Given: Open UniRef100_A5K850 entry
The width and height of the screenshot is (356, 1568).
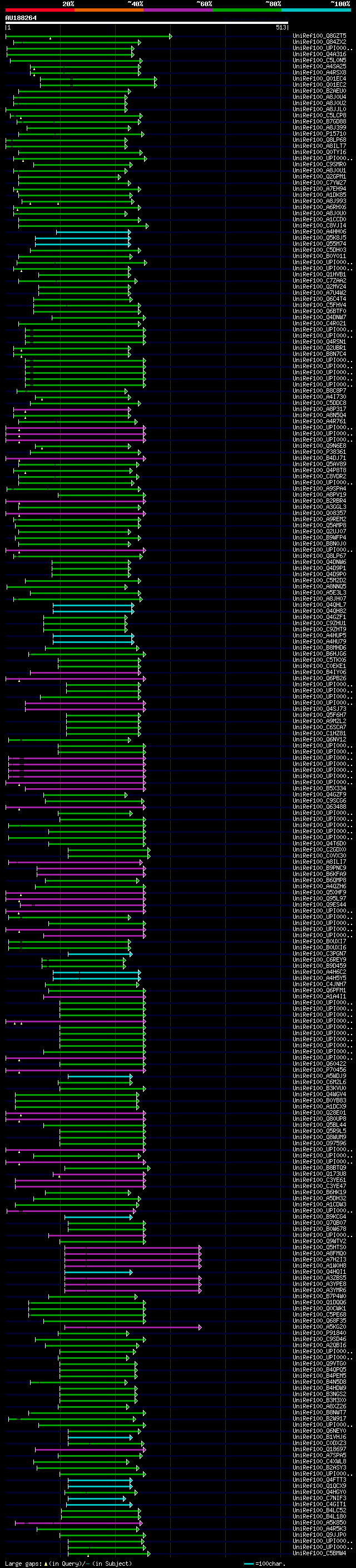Looking at the screenshot, I should click(319, 1522).
